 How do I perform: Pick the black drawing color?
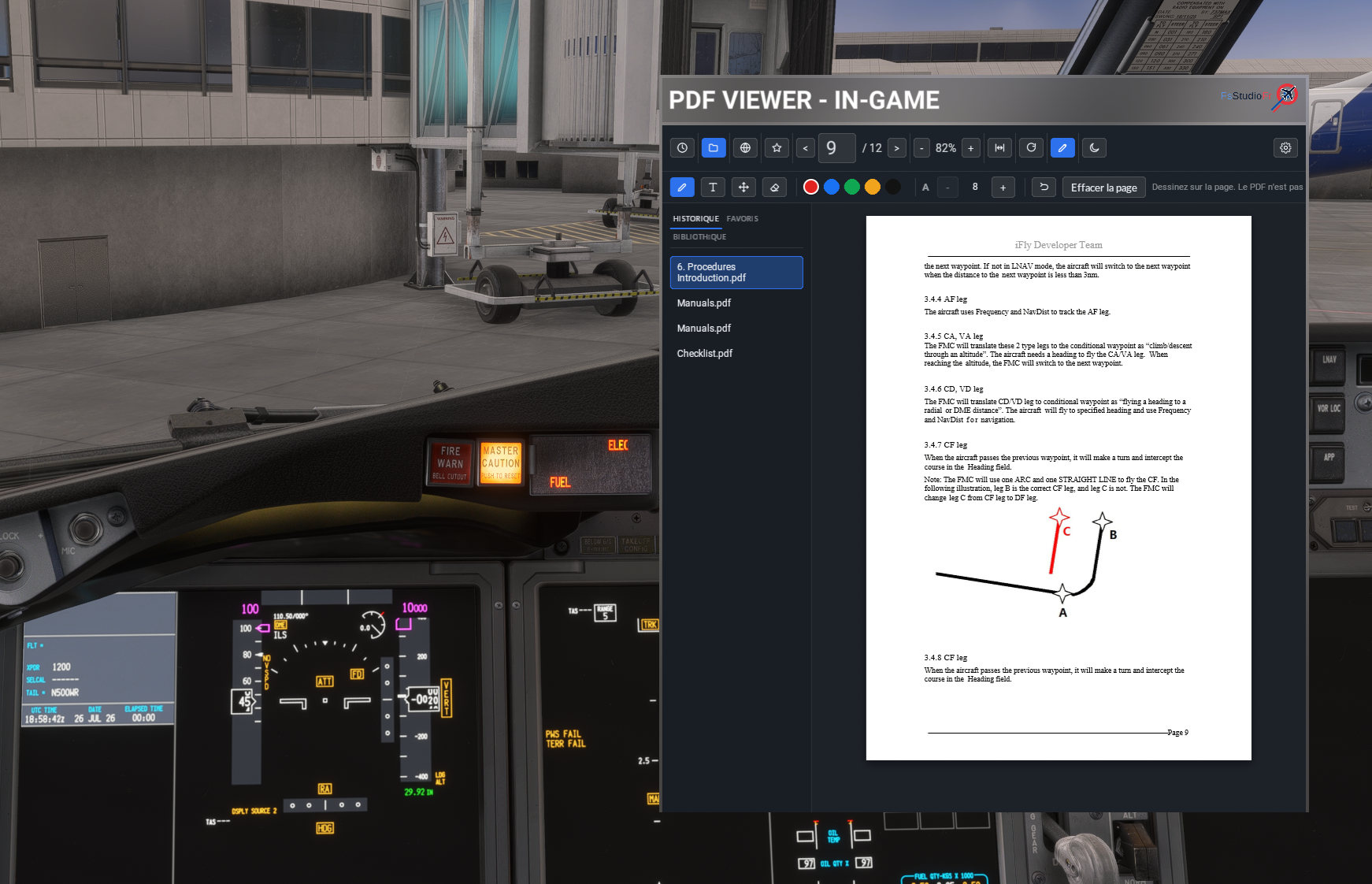tap(892, 187)
